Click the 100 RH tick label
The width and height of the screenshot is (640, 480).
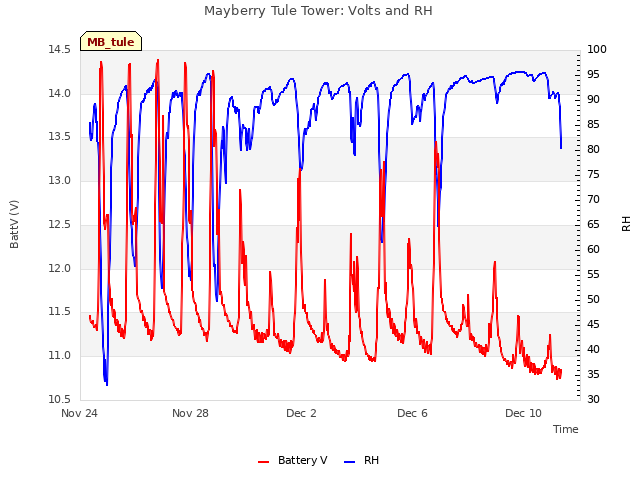597,50
